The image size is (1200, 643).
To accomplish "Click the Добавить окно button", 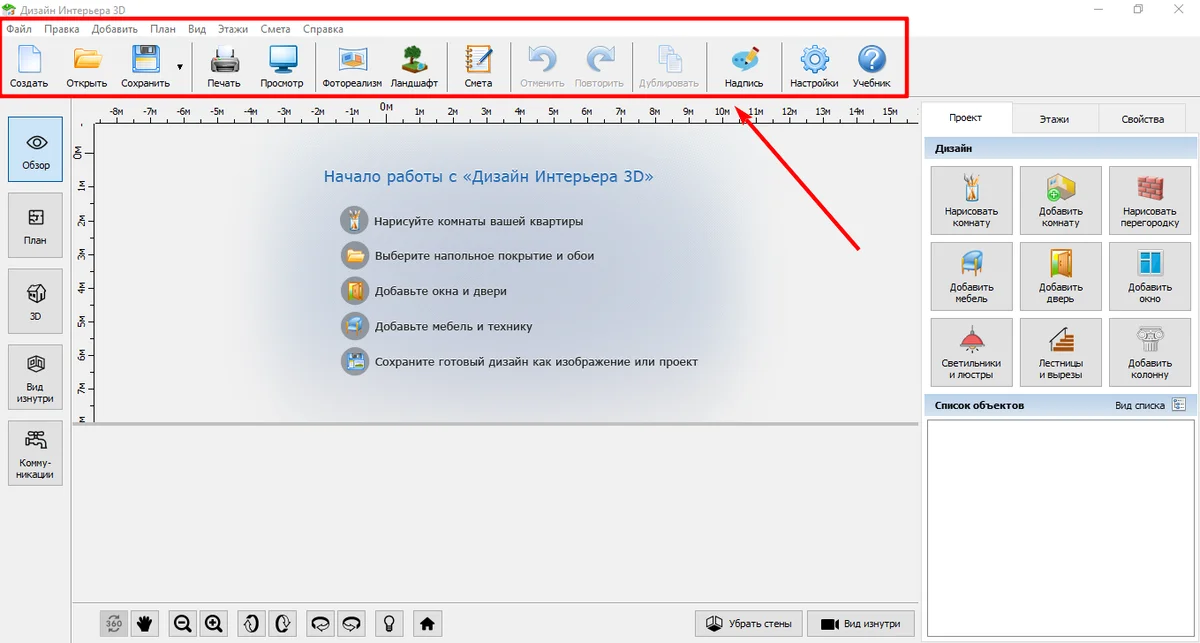I will tap(1150, 277).
